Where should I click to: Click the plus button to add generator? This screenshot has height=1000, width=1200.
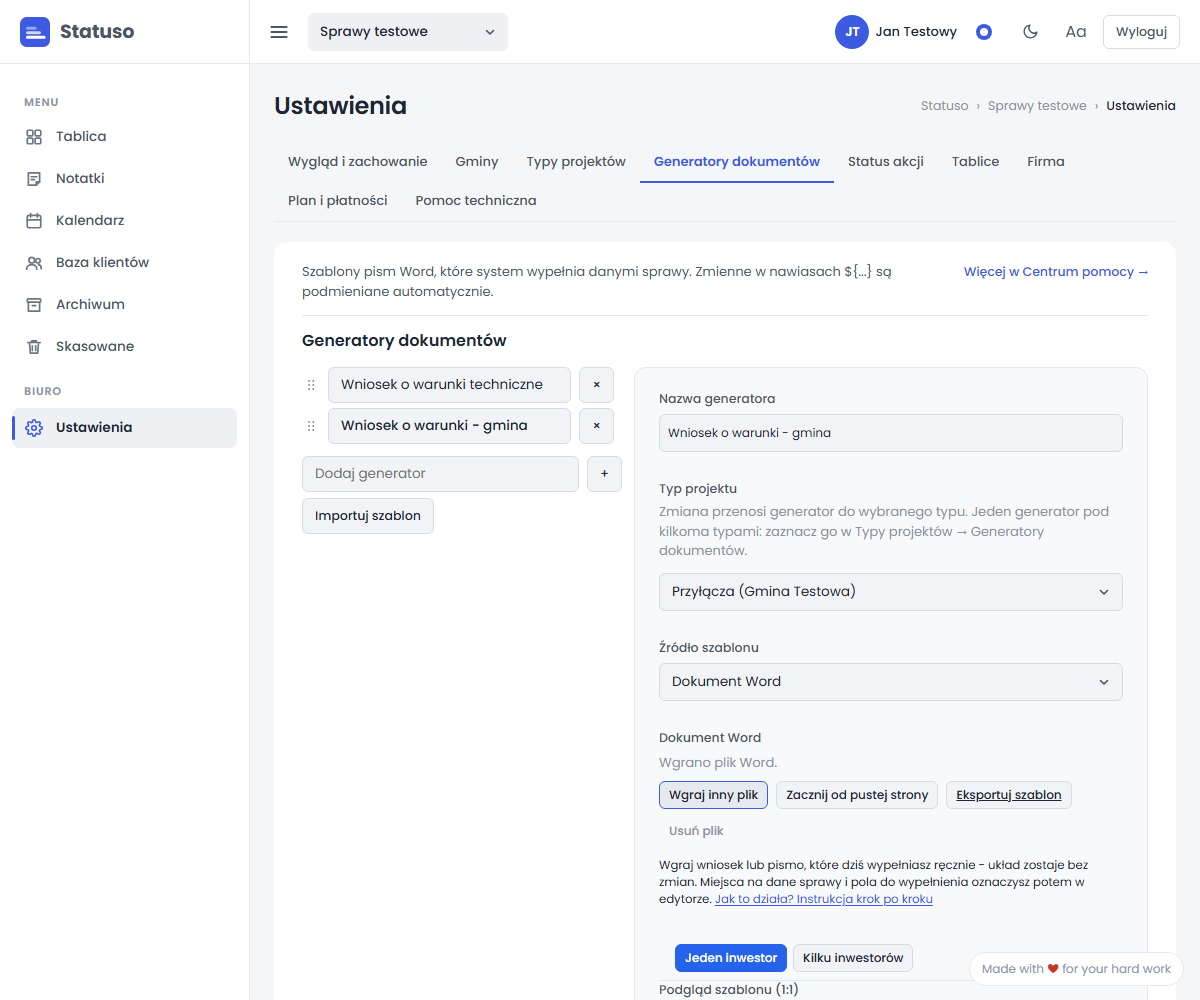[x=604, y=474]
